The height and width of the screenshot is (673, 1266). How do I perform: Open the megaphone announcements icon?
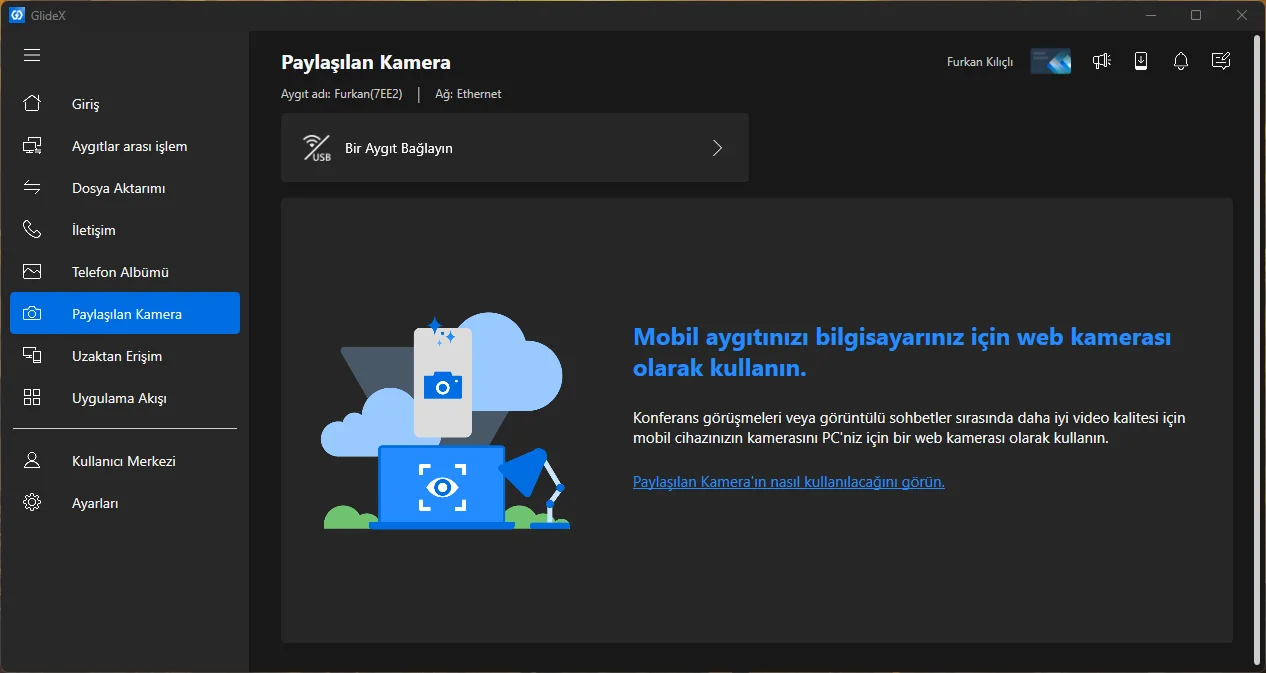pyautogui.click(x=1102, y=62)
